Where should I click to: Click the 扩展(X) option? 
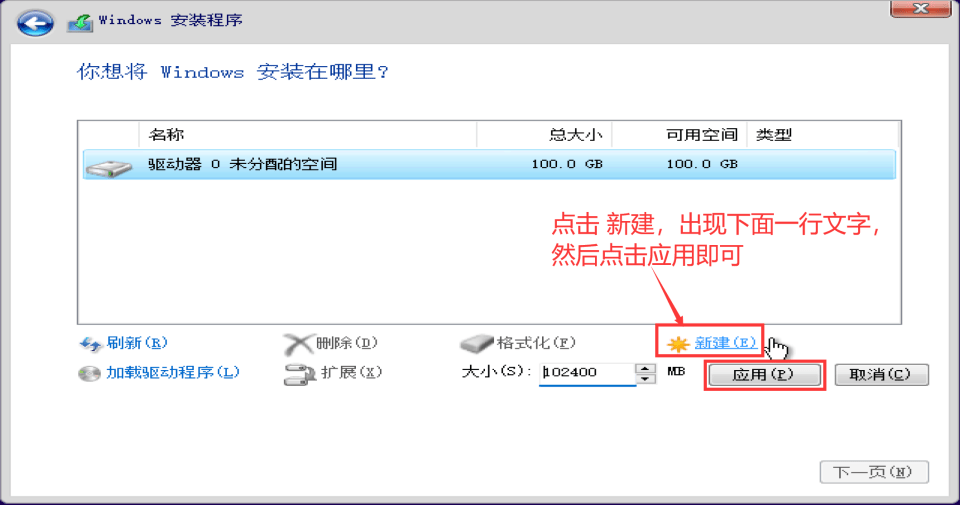351,372
